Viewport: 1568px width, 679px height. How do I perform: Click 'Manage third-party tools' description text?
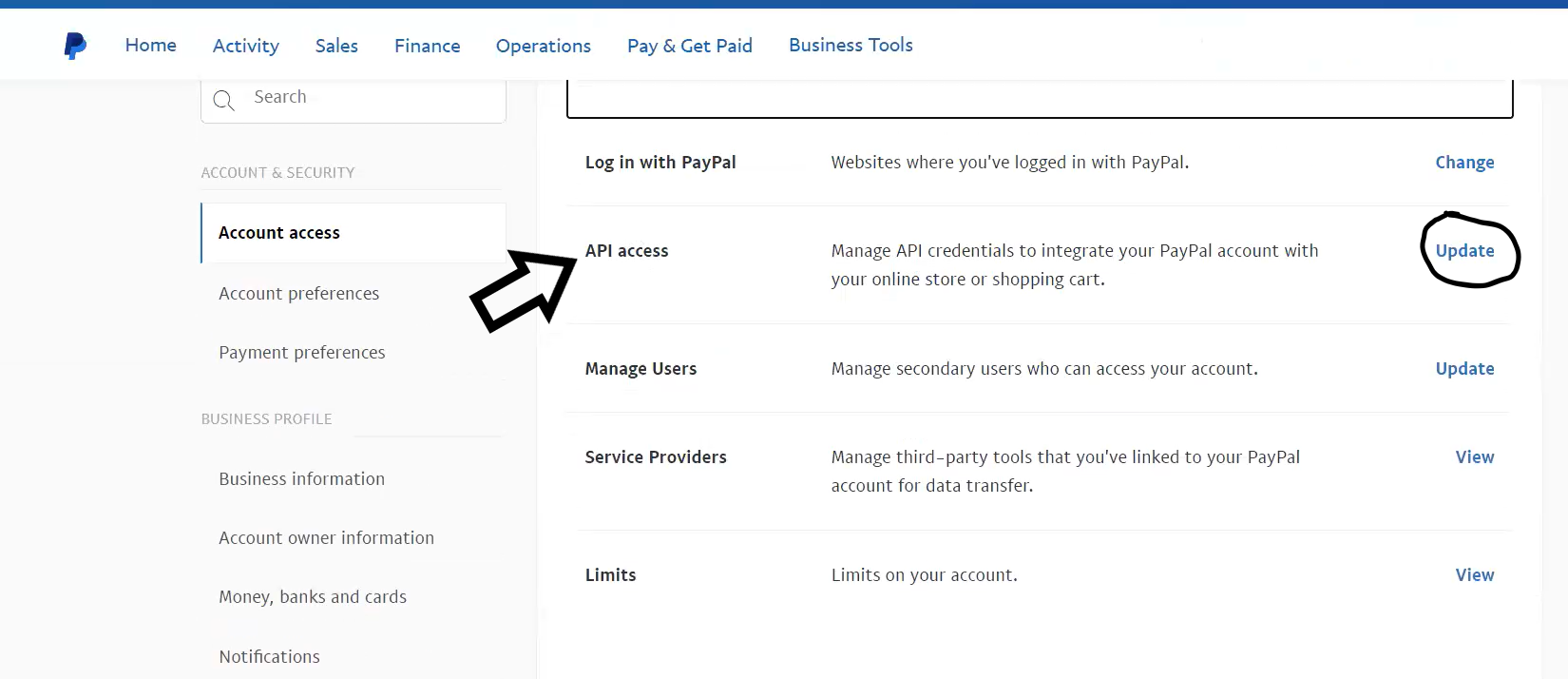click(1065, 472)
